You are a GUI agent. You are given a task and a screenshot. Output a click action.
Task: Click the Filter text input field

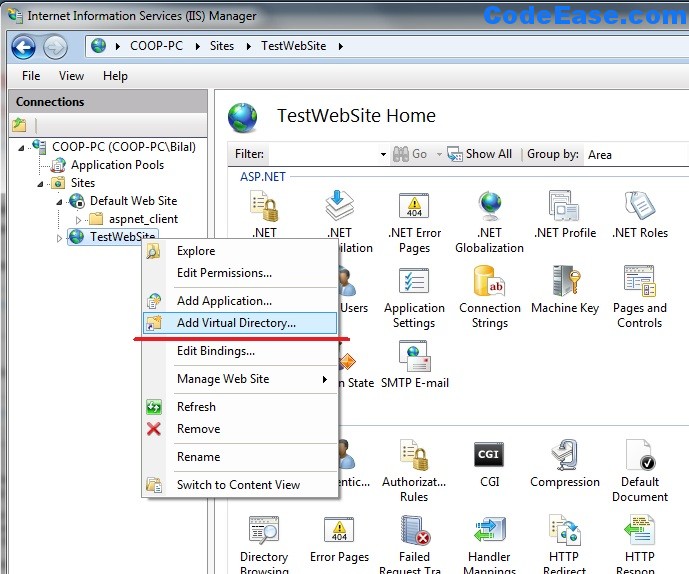coord(323,154)
